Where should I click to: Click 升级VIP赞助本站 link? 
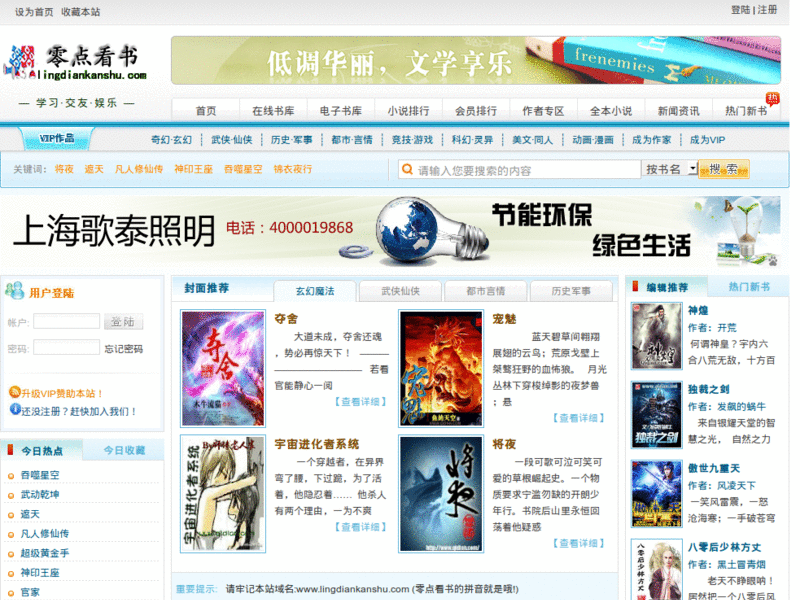(x=62, y=393)
